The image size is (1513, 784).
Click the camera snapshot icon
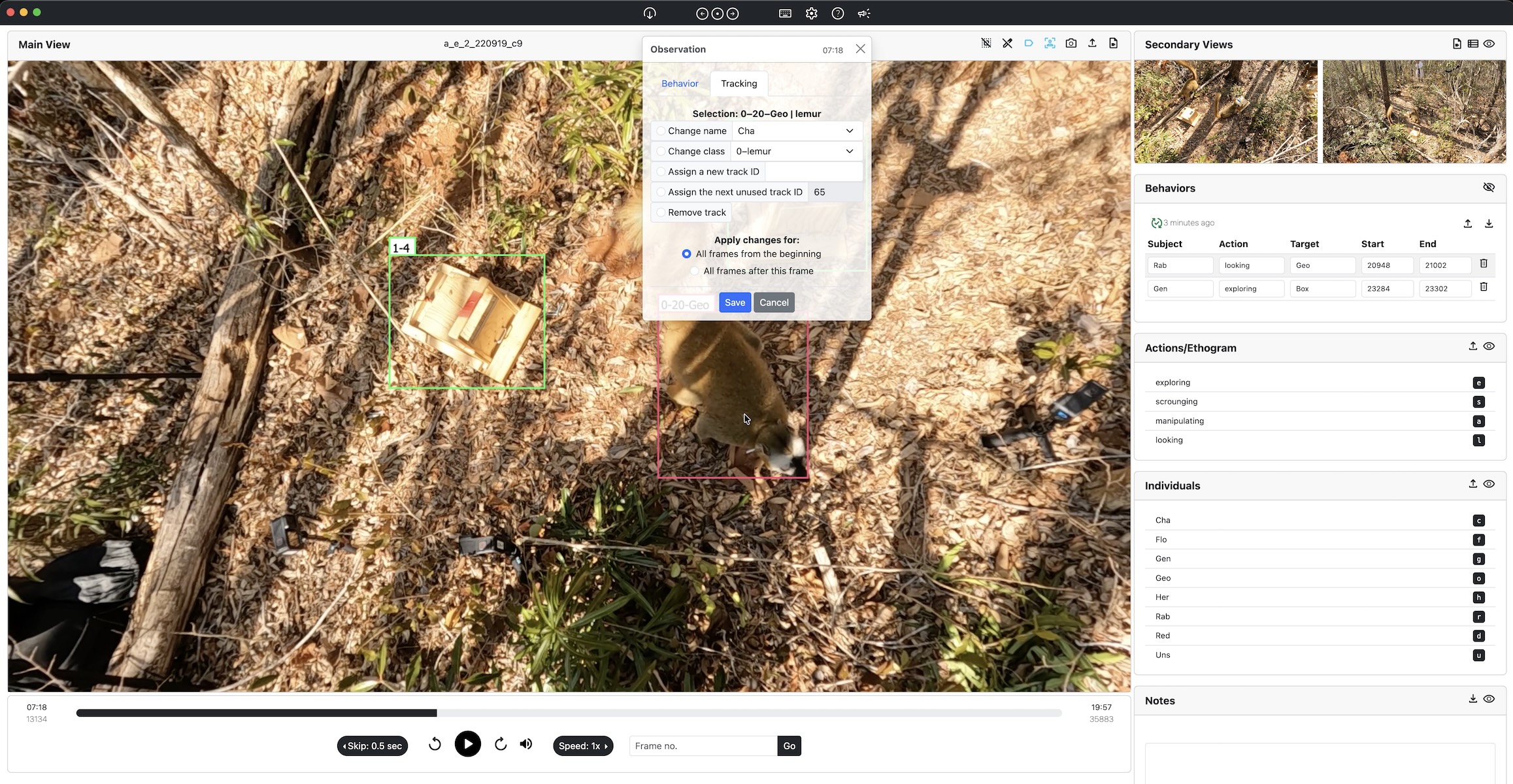click(x=1071, y=43)
